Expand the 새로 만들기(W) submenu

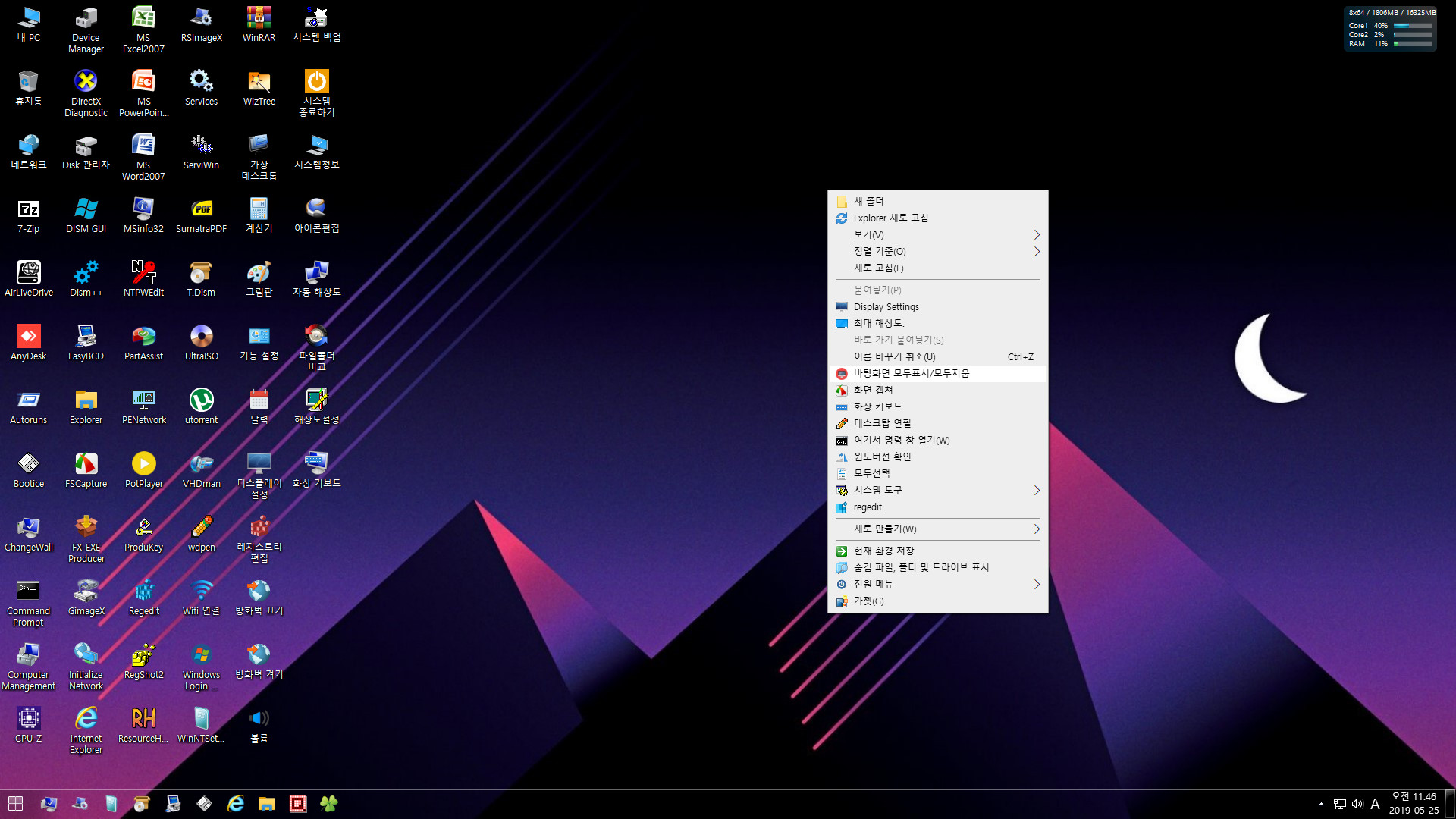[x=937, y=529]
